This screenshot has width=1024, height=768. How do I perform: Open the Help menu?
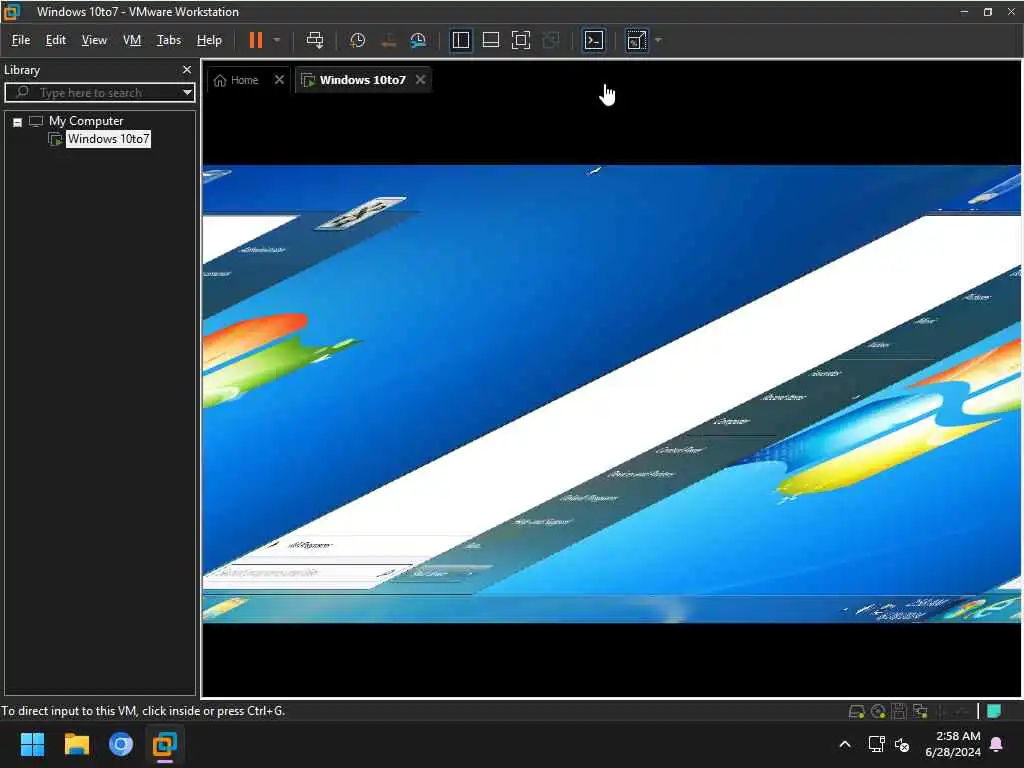209,40
